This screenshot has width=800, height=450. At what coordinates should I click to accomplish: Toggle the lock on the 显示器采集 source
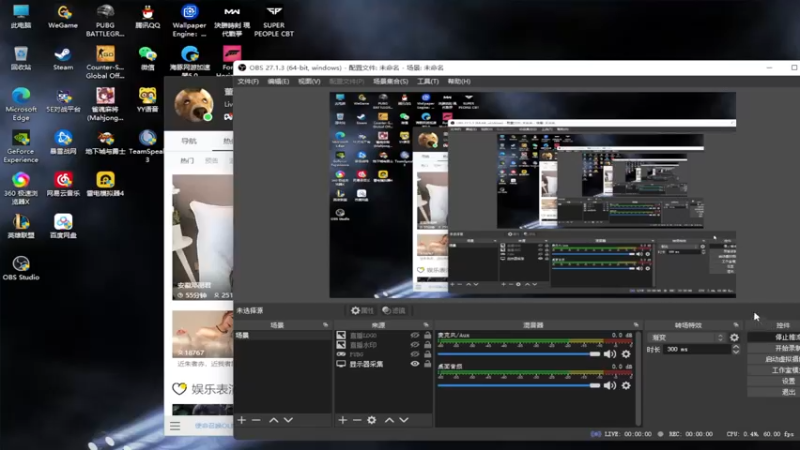click(428, 364)
